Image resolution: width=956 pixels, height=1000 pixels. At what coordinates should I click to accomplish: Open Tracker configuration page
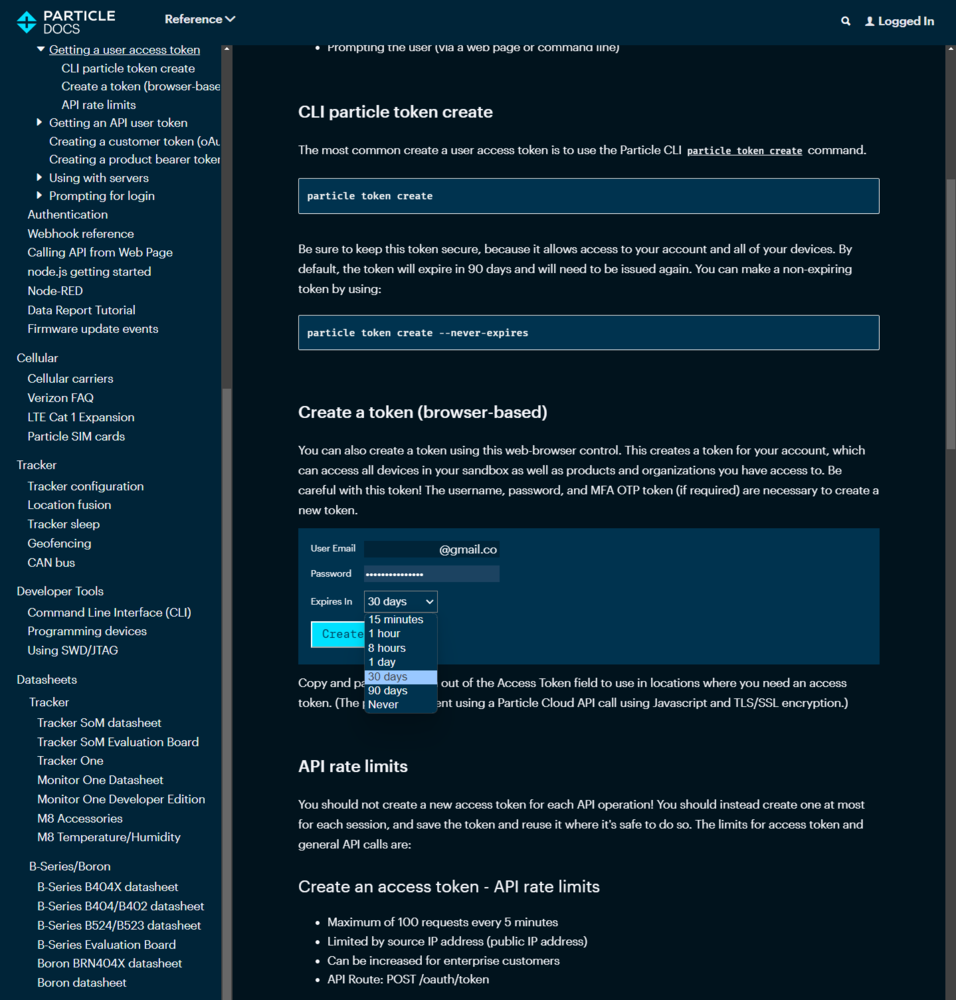click(x=85, y=486)
